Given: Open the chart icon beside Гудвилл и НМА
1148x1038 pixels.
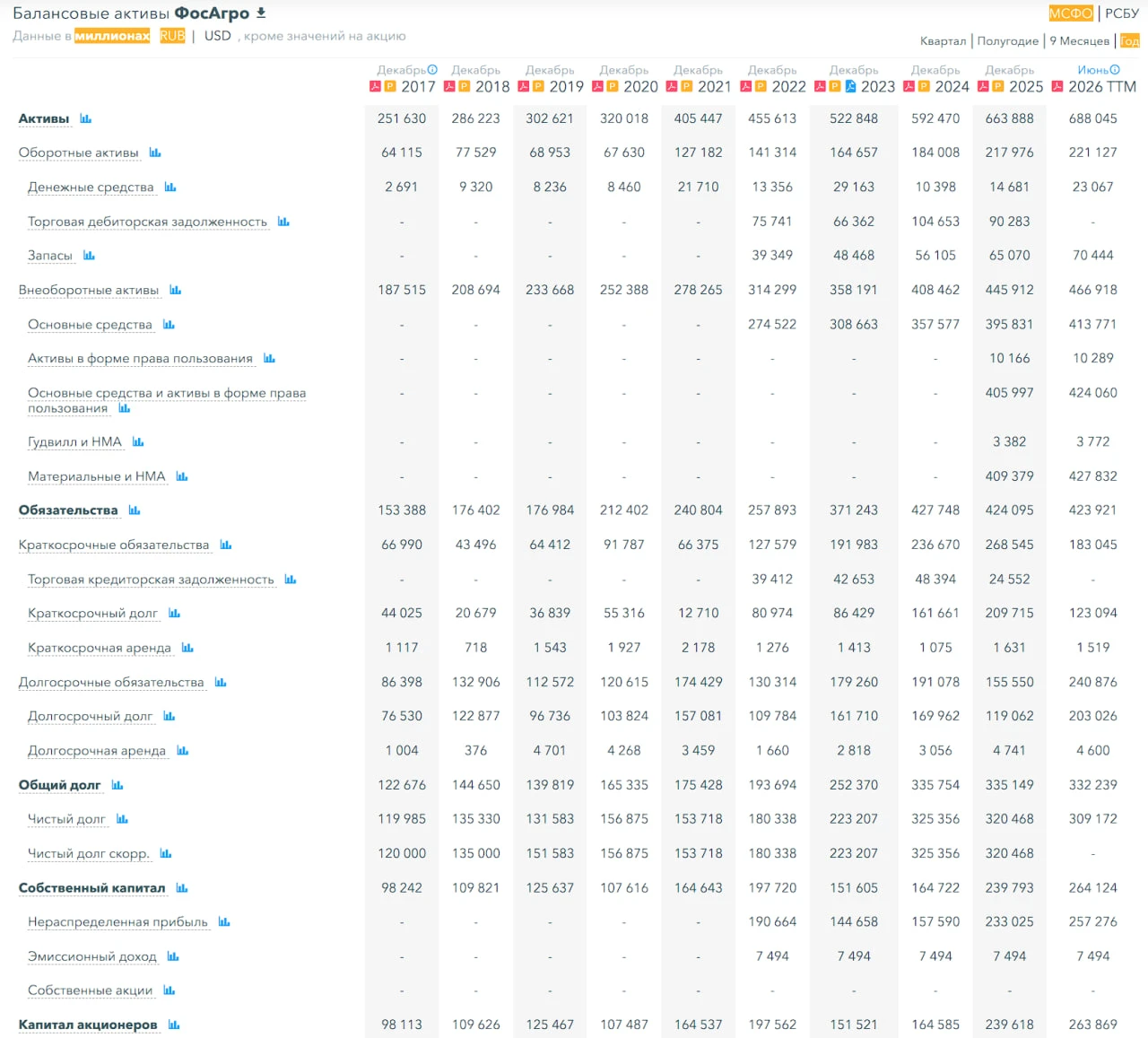Looking at the screenshot, I should 138,441.
